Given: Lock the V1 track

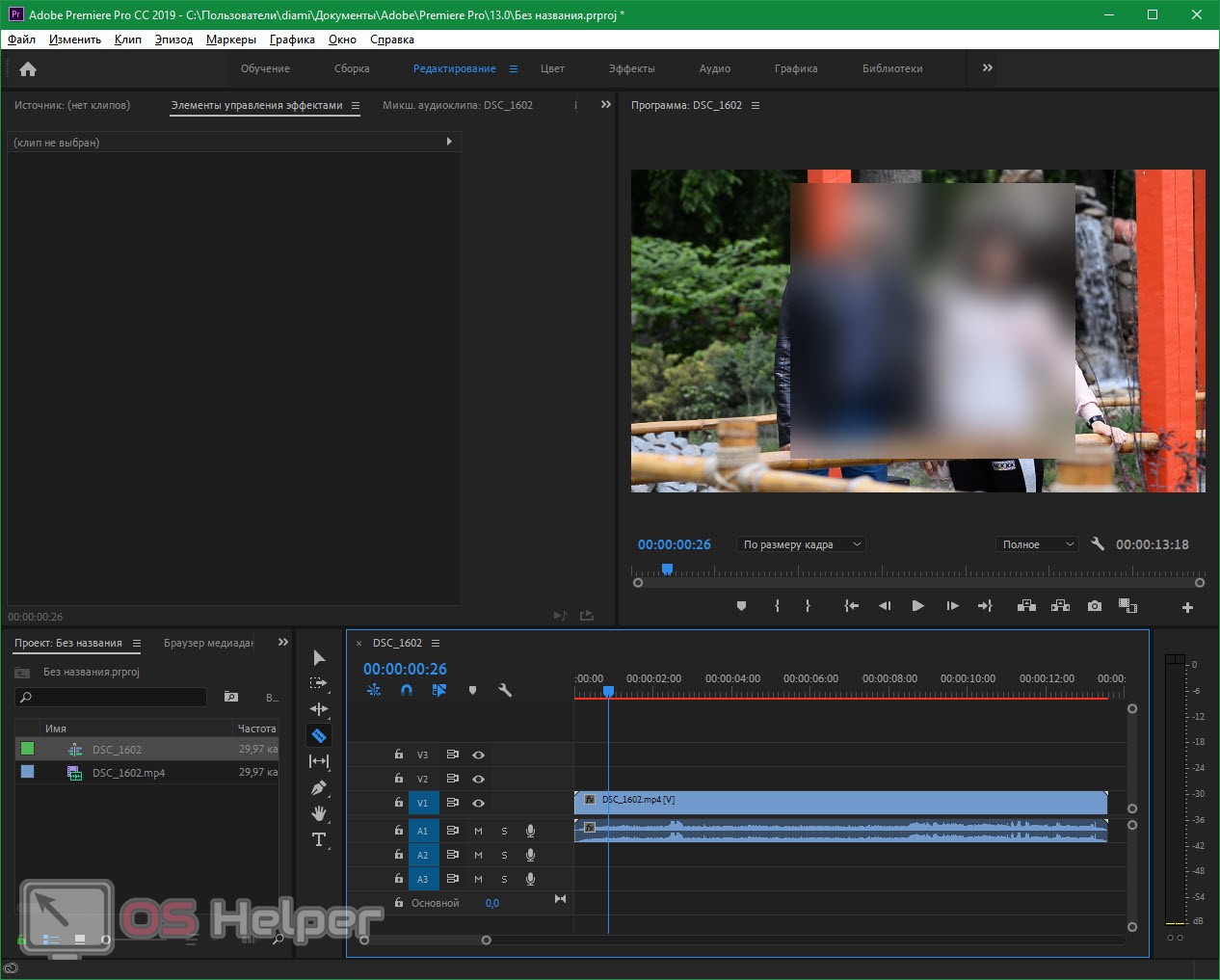Looking at the screenshot, I should (398, 802).
